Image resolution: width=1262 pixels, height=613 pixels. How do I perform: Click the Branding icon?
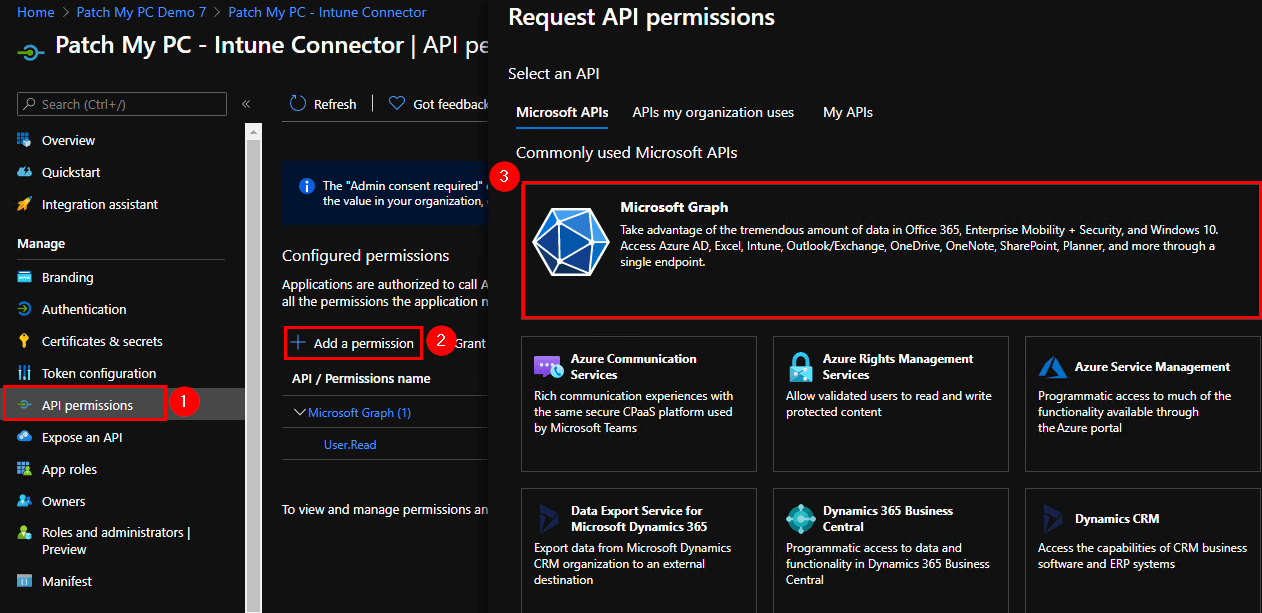click(x=25, y=277)
